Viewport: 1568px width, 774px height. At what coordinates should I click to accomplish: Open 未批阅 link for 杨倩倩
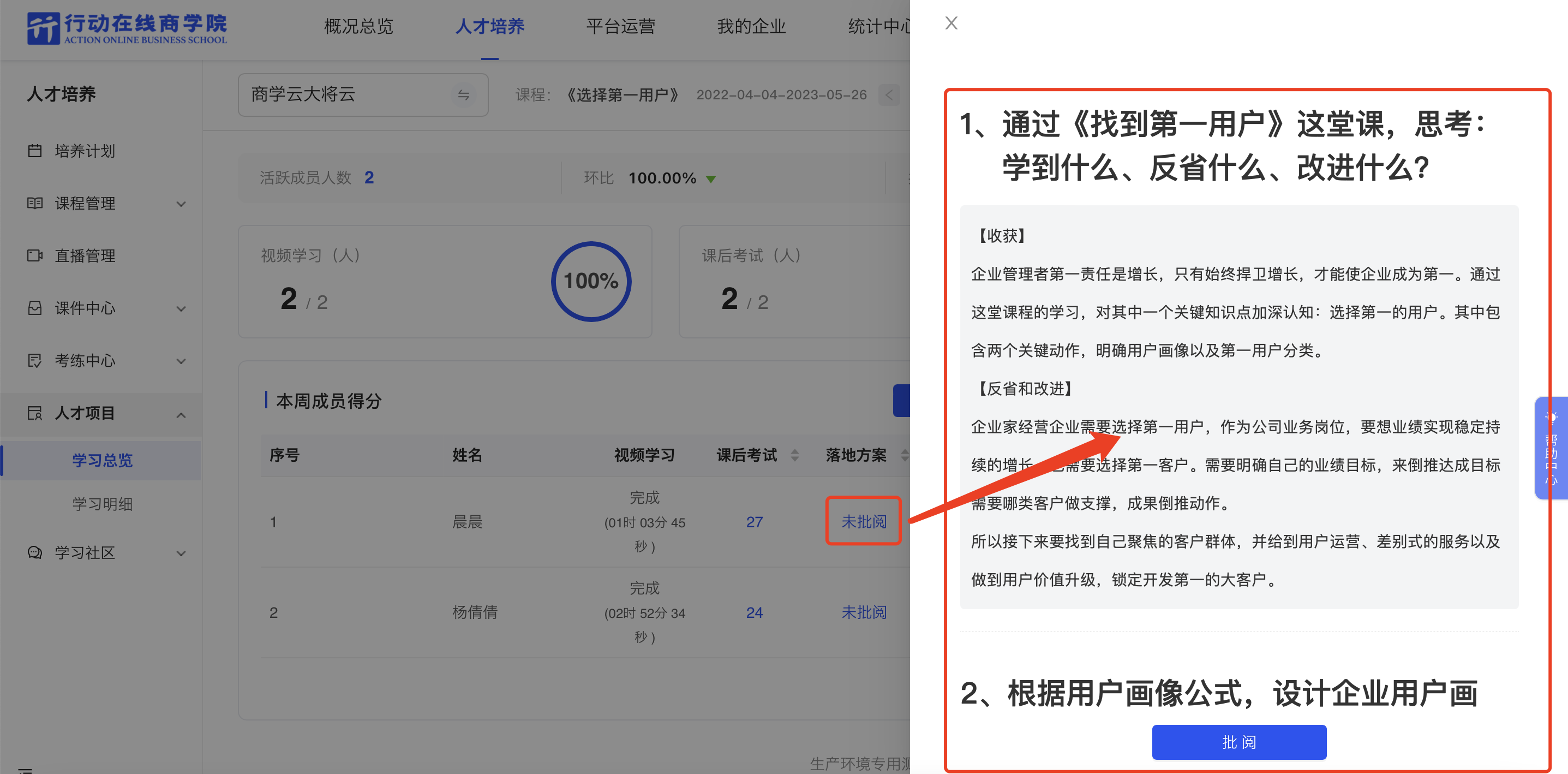coord(863,612)
